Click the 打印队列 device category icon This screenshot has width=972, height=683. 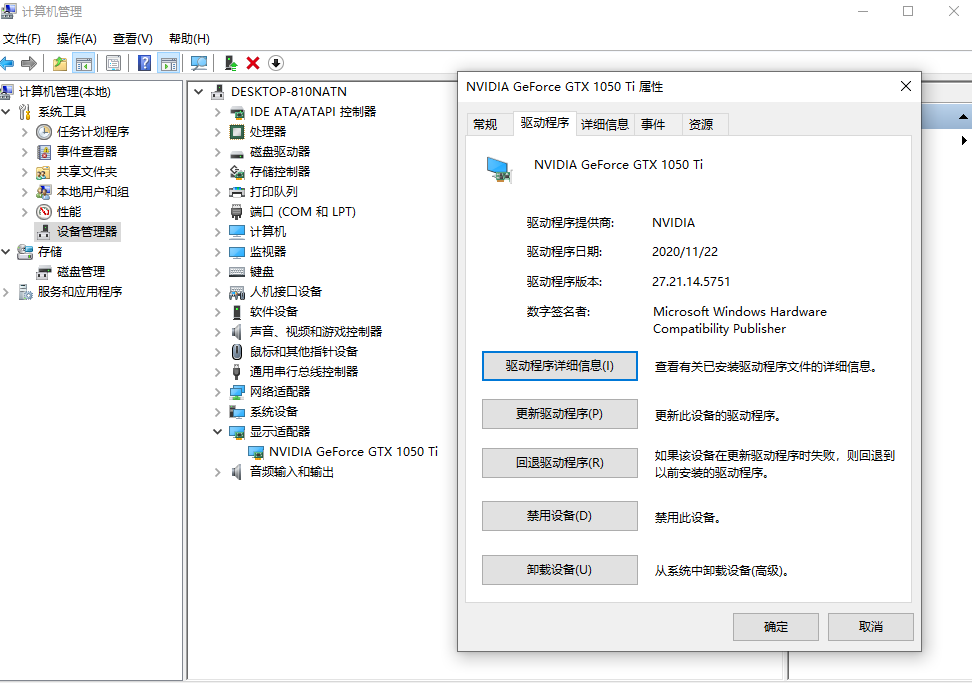click(x=237, y=192)
